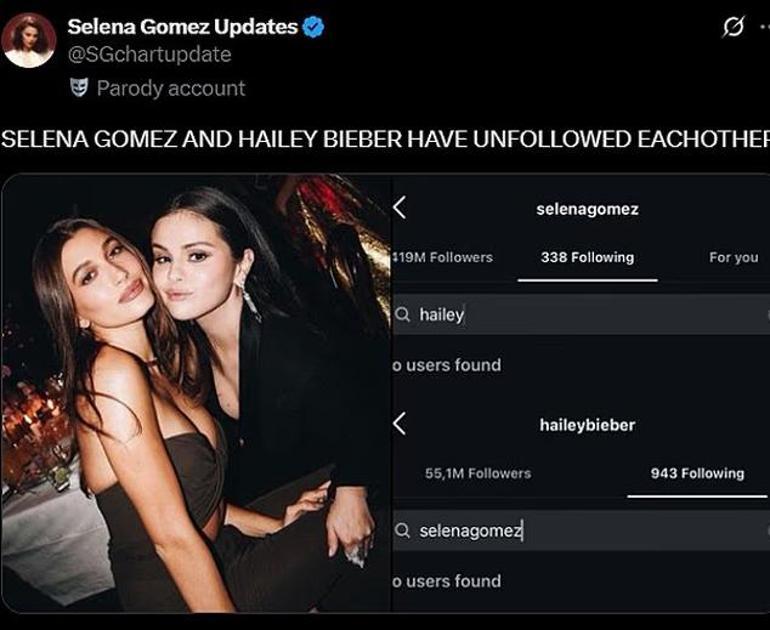
Task: Open the Selena Gomez Updates profile avatar
Action: [x=28, y=41]
